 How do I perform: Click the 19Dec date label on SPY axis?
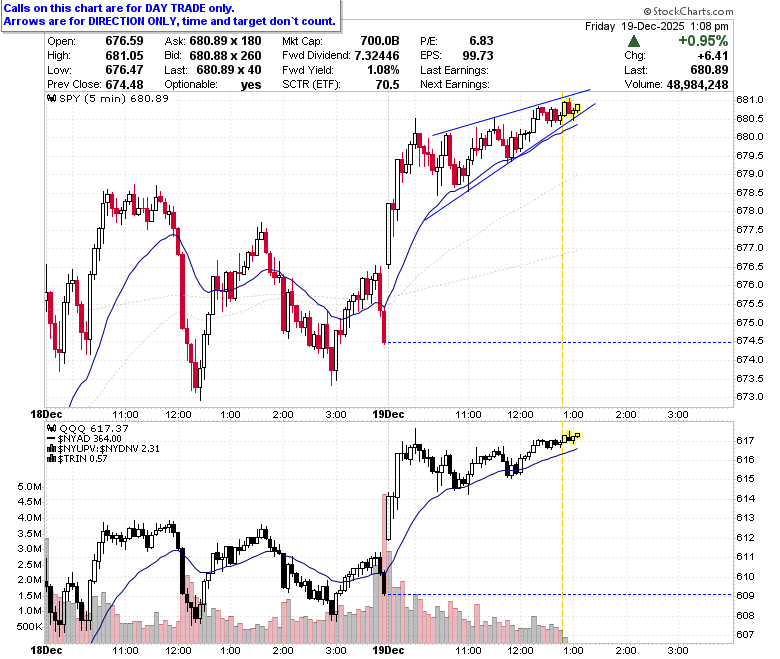(x=388, y=414)
